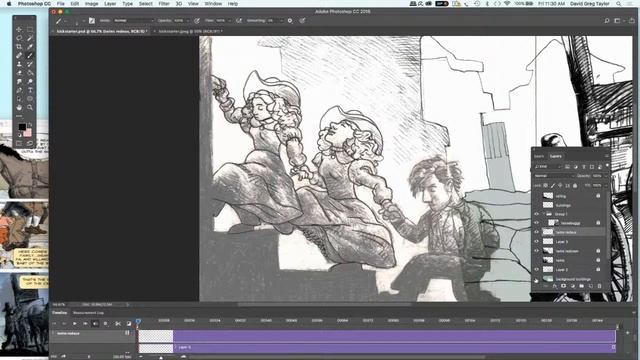640x360 pixels.
Task: Click the Add layer mask icon
Action: [x=563, y=287]
